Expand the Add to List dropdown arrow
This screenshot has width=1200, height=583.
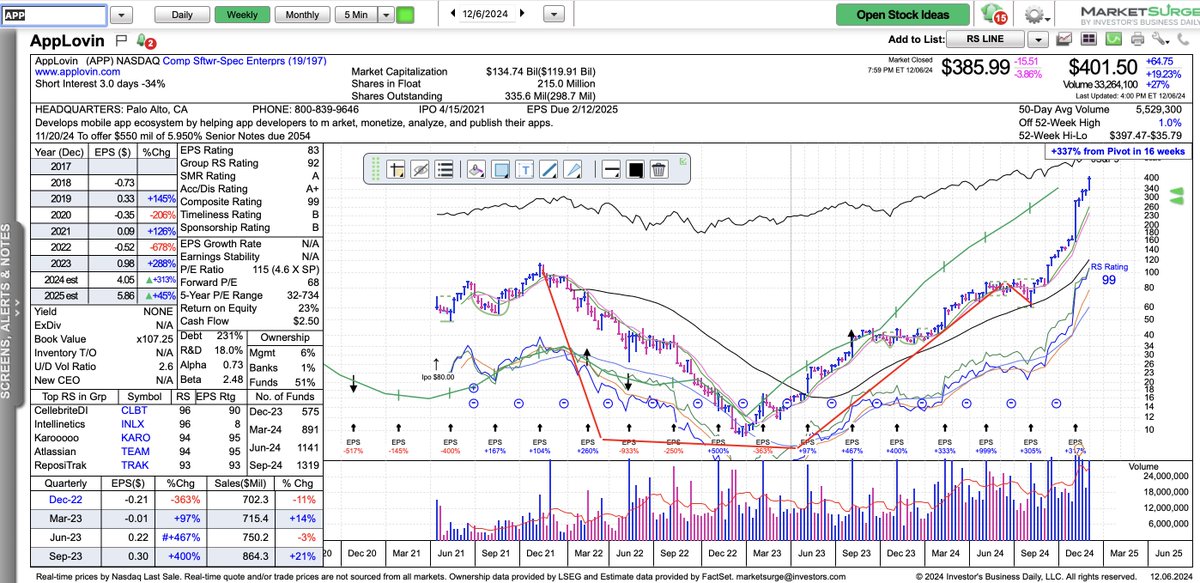[1037, 40]
